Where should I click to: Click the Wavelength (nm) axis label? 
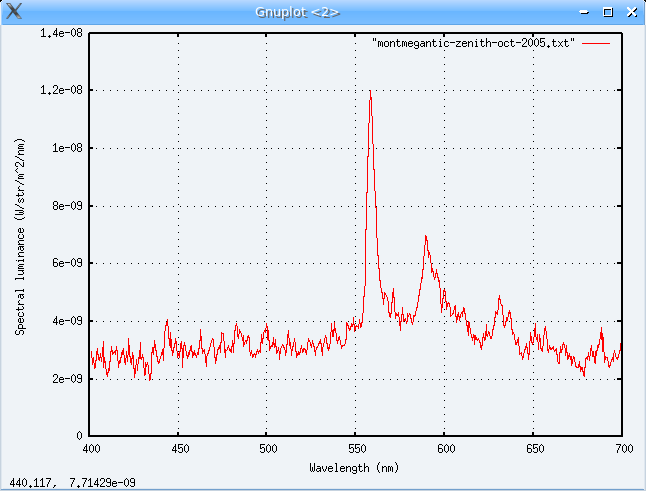(x=356, y=467)
